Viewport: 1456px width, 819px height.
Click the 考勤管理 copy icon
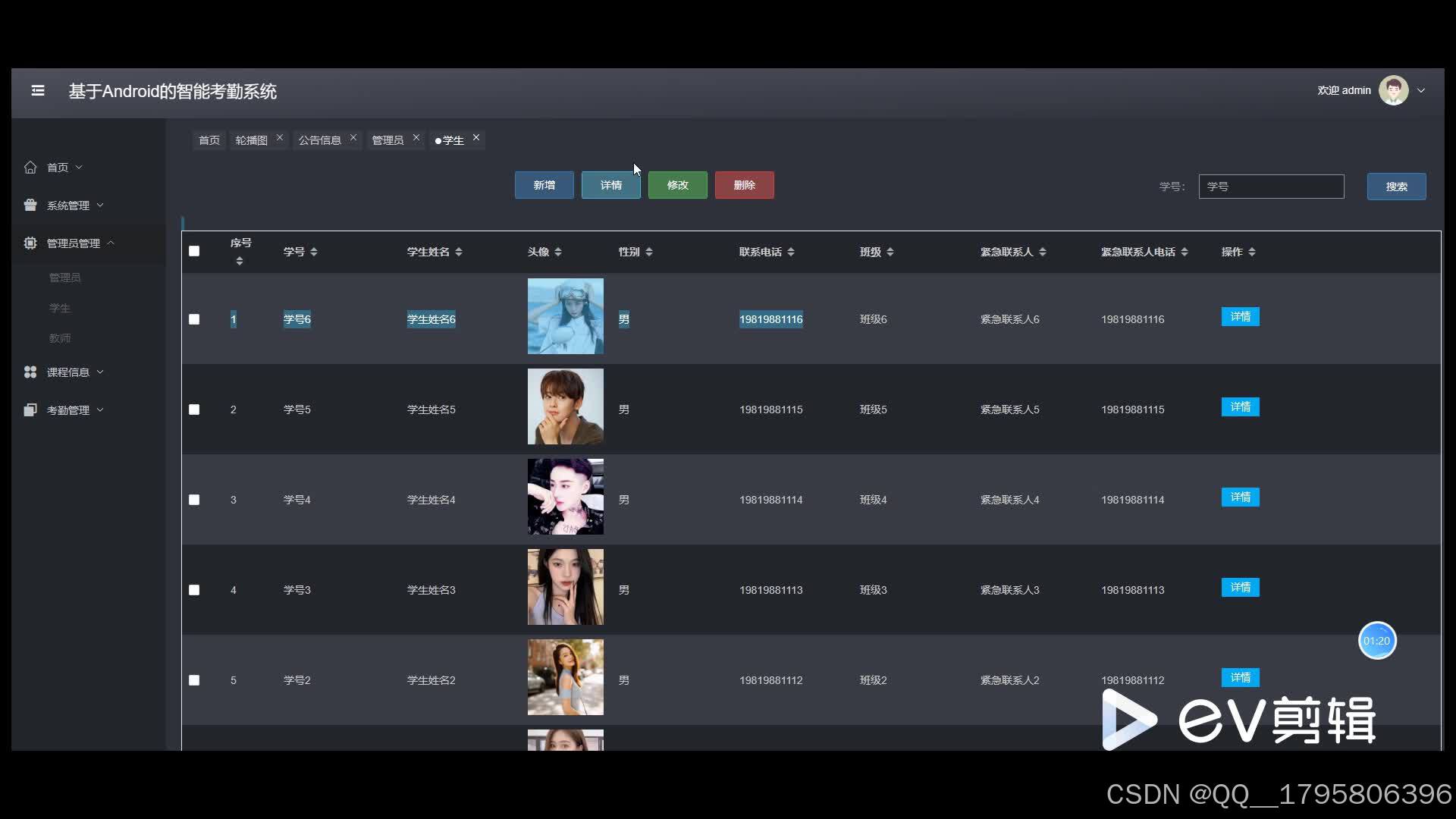click(x=30, y=410)
